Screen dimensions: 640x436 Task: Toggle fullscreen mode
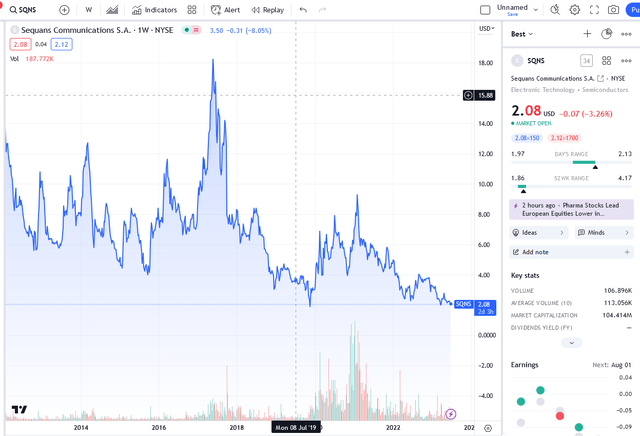click(594, 10)
